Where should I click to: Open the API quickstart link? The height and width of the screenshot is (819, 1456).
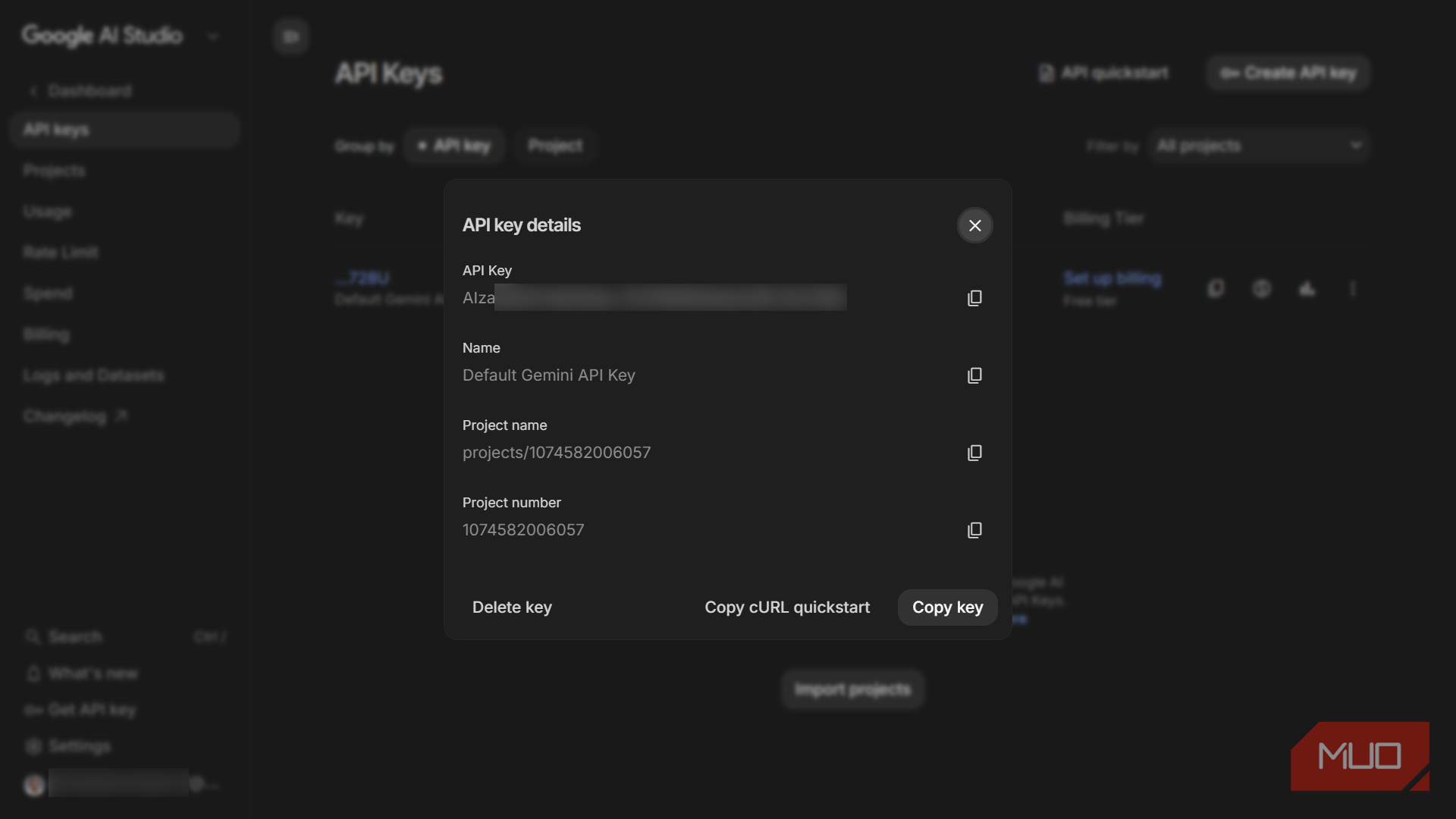[x=1103, y=73]
